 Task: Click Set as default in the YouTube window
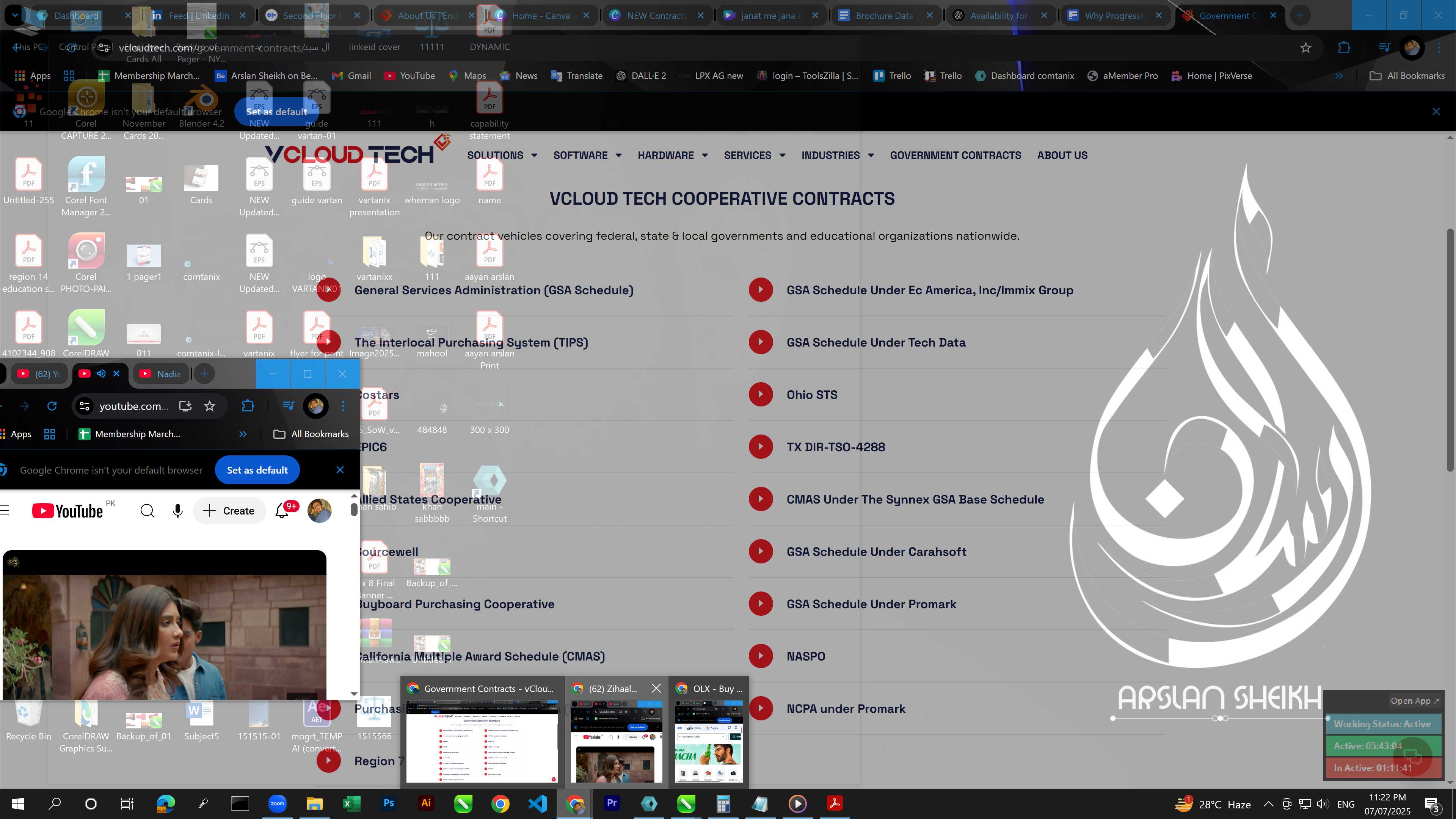[x=257, y=470]
